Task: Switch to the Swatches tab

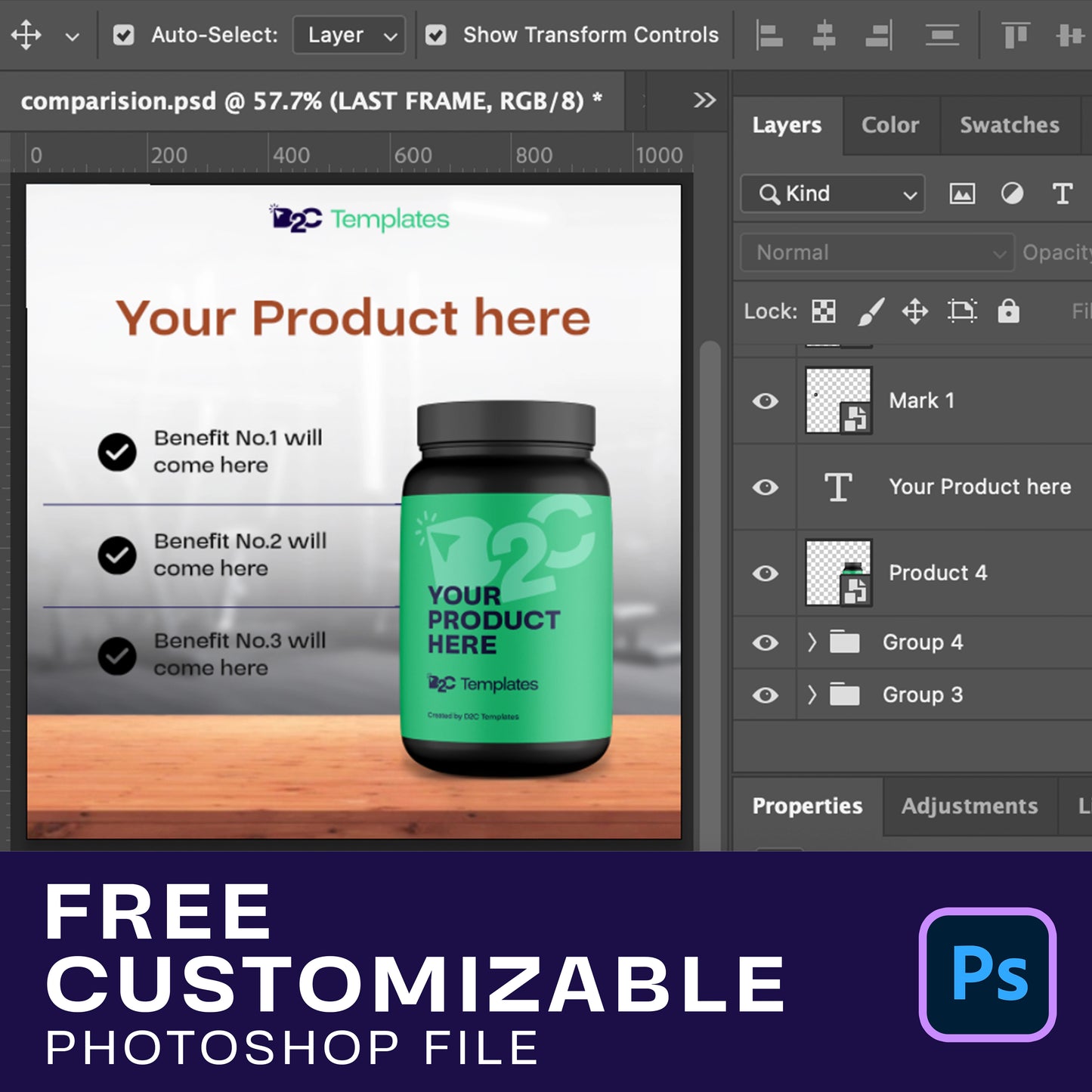Action: [1009, 125]
